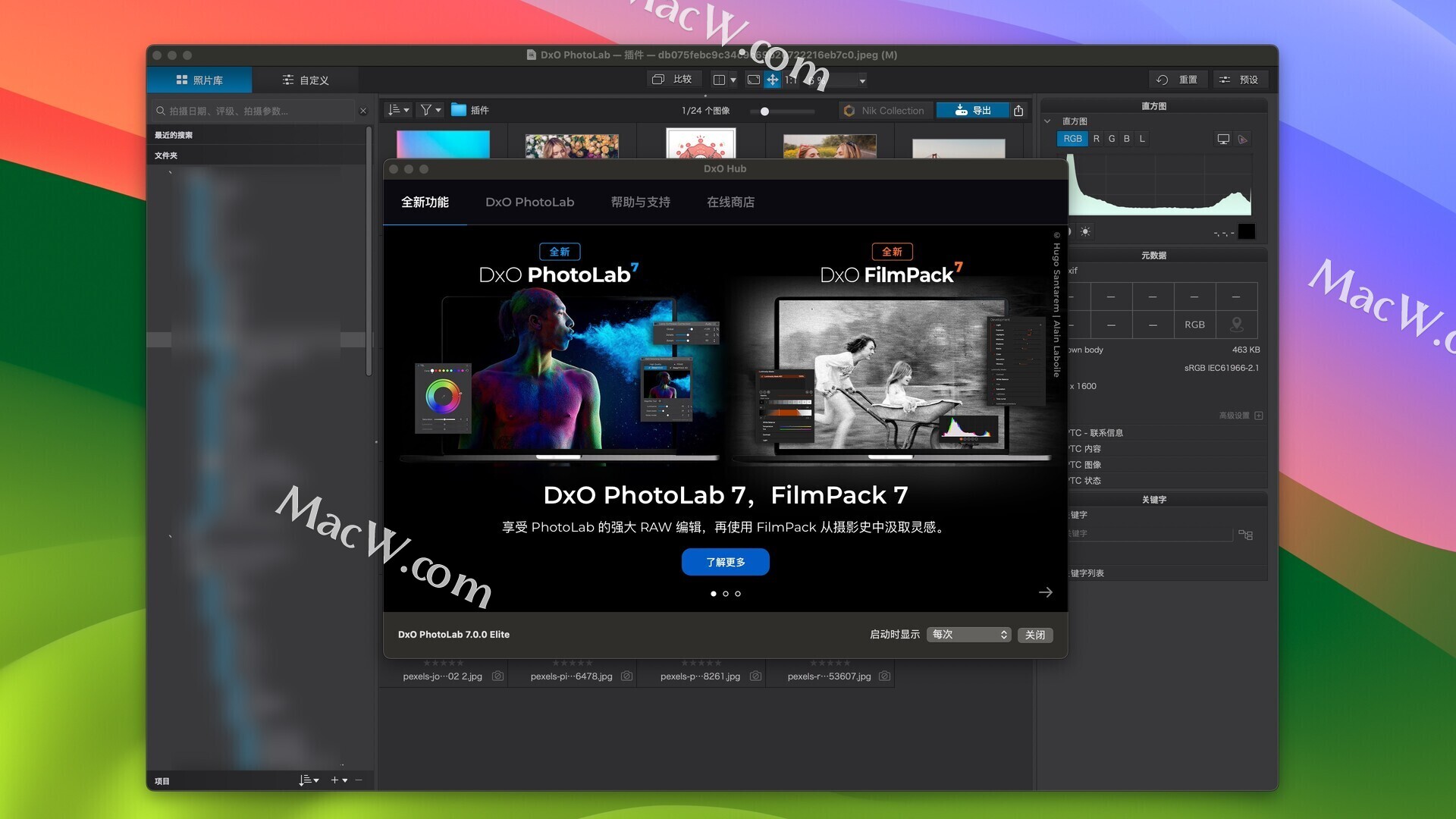Viewport: 1456px width, 819px height.
Task: Collapse the 直方图 histogram section chevron
Action: pyautogui.click(x=1047, y=121)
